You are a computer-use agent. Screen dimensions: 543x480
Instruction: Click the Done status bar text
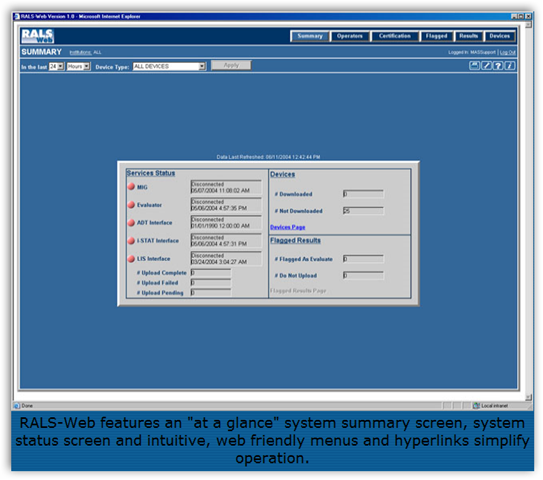(27, 406)
